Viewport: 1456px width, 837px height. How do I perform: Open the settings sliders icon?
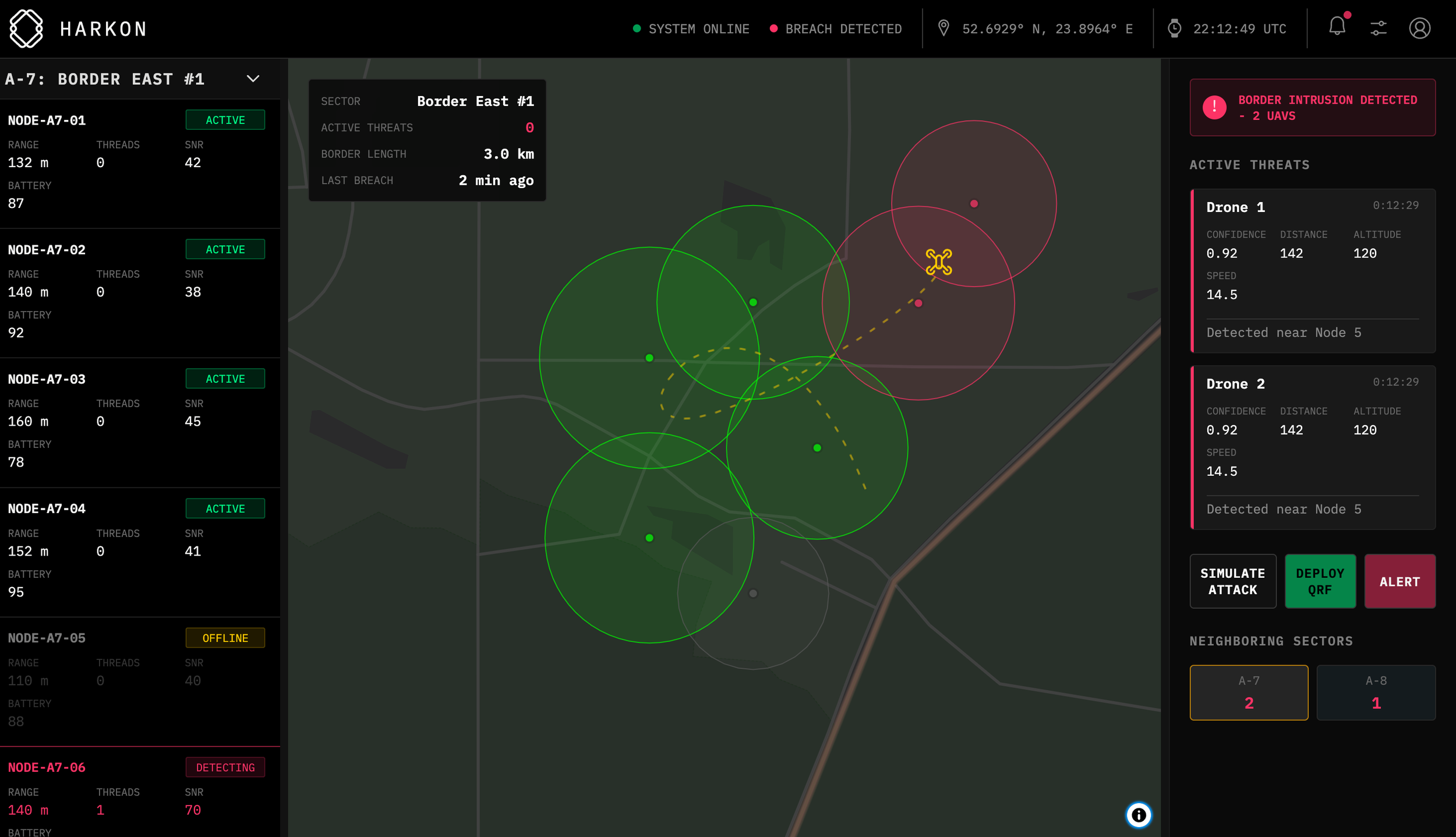[1378, 28]
